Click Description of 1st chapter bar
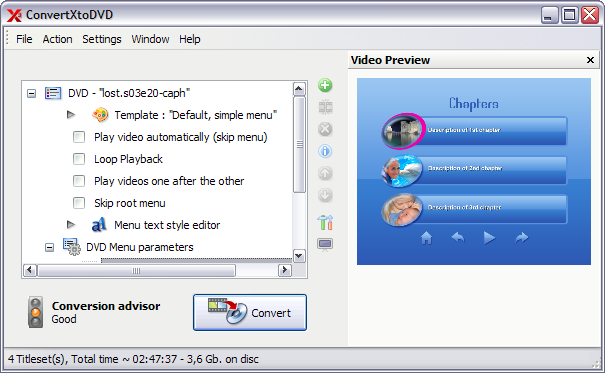The image size is (605, 373). (496, 131)
